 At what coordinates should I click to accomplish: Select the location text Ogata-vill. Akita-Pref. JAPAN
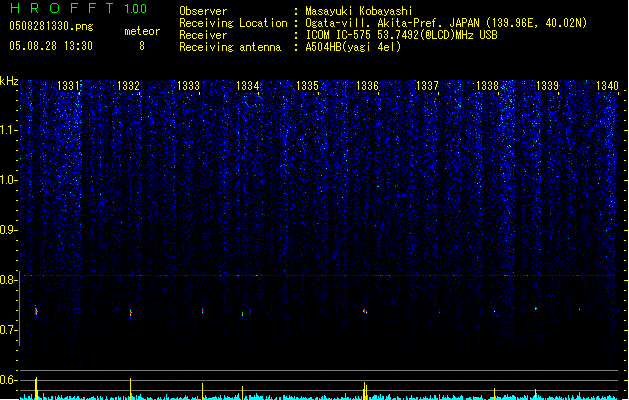click(392, 23)
